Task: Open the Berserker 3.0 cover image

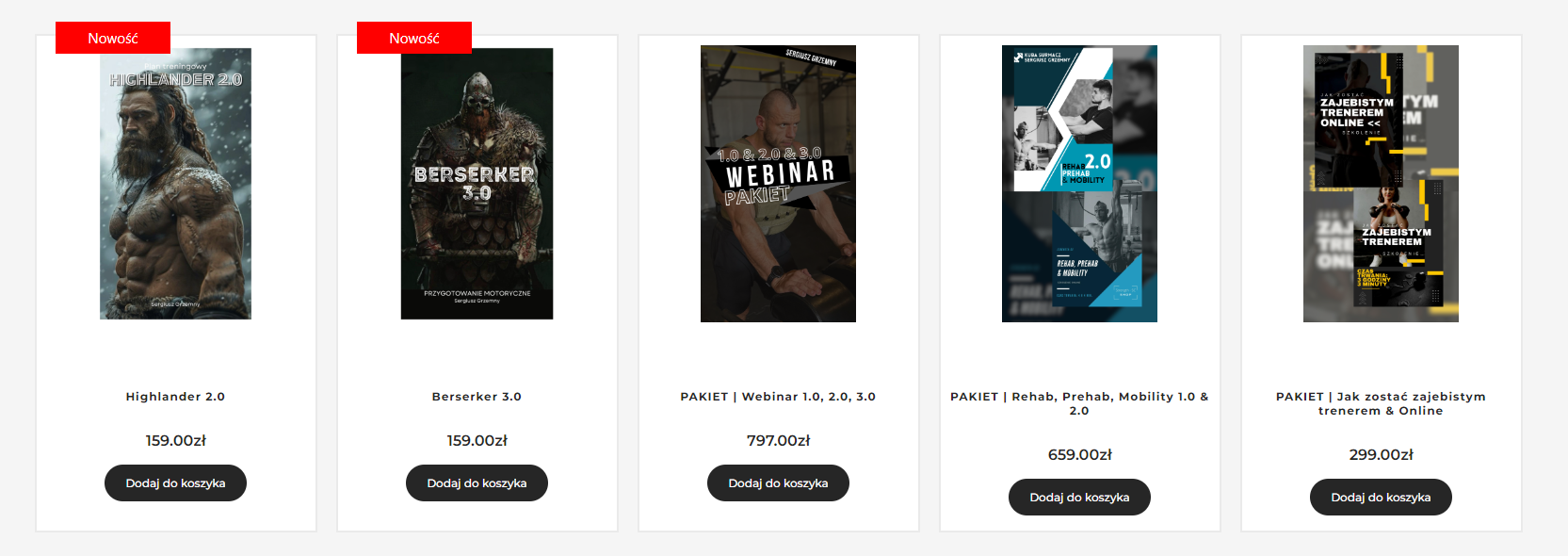Action: point(477,184)
